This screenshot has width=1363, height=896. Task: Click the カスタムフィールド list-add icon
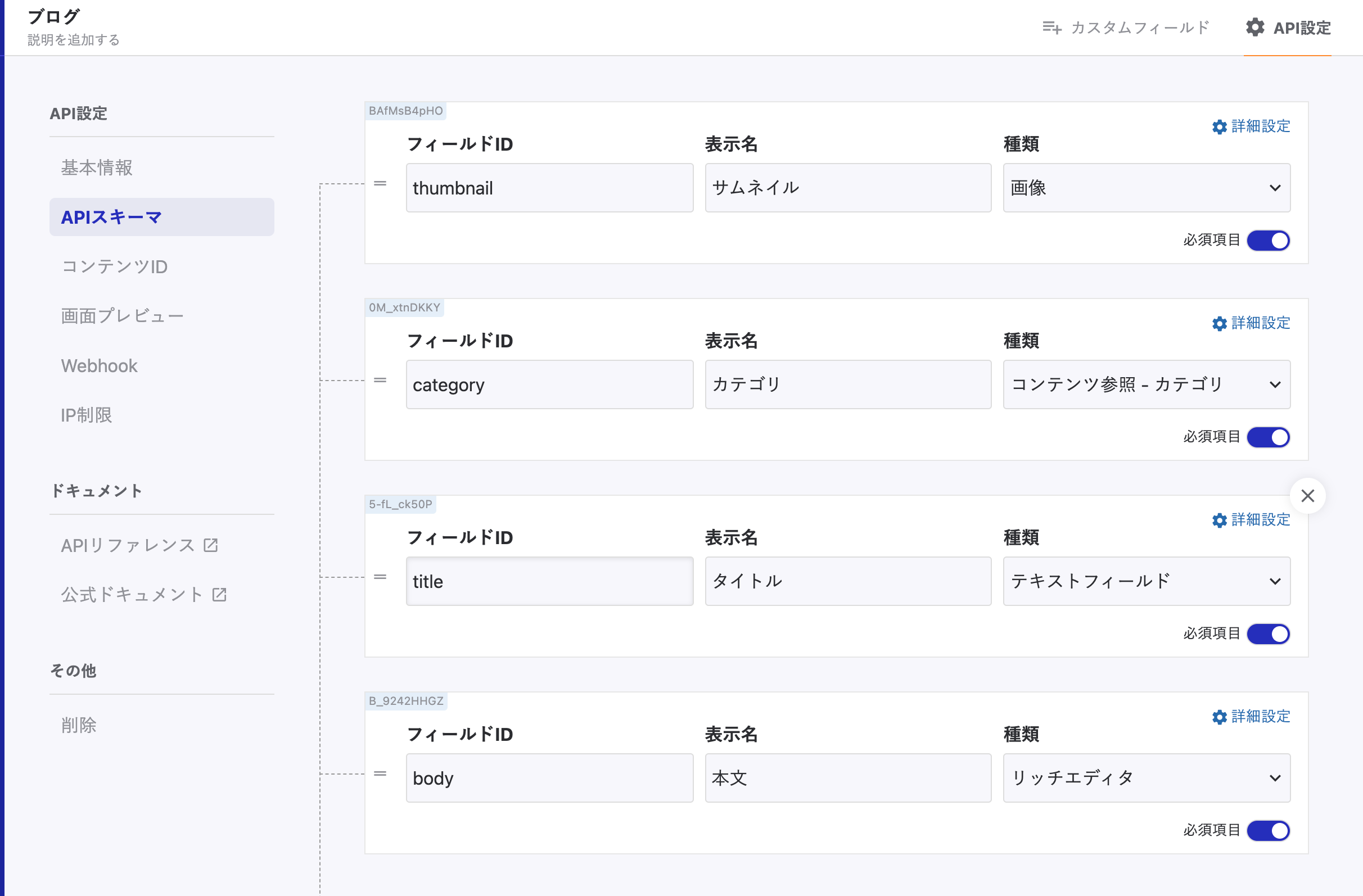click(1051, 28)
